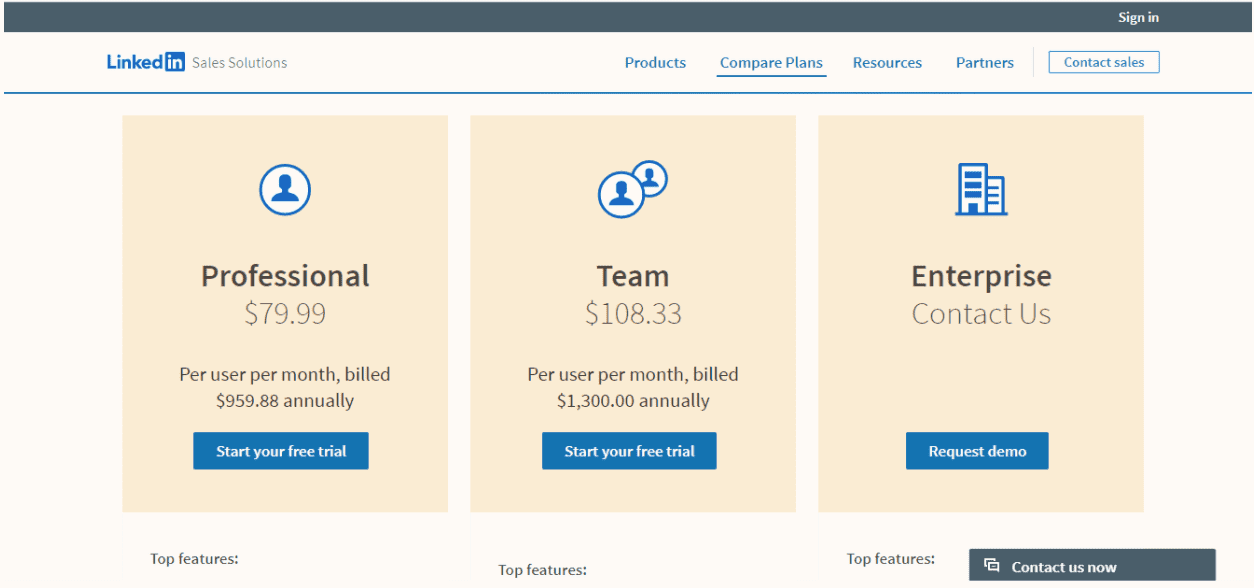Click the chat icon in Contact us now
Screen dimensions: 1254x588
pos(992,566)
